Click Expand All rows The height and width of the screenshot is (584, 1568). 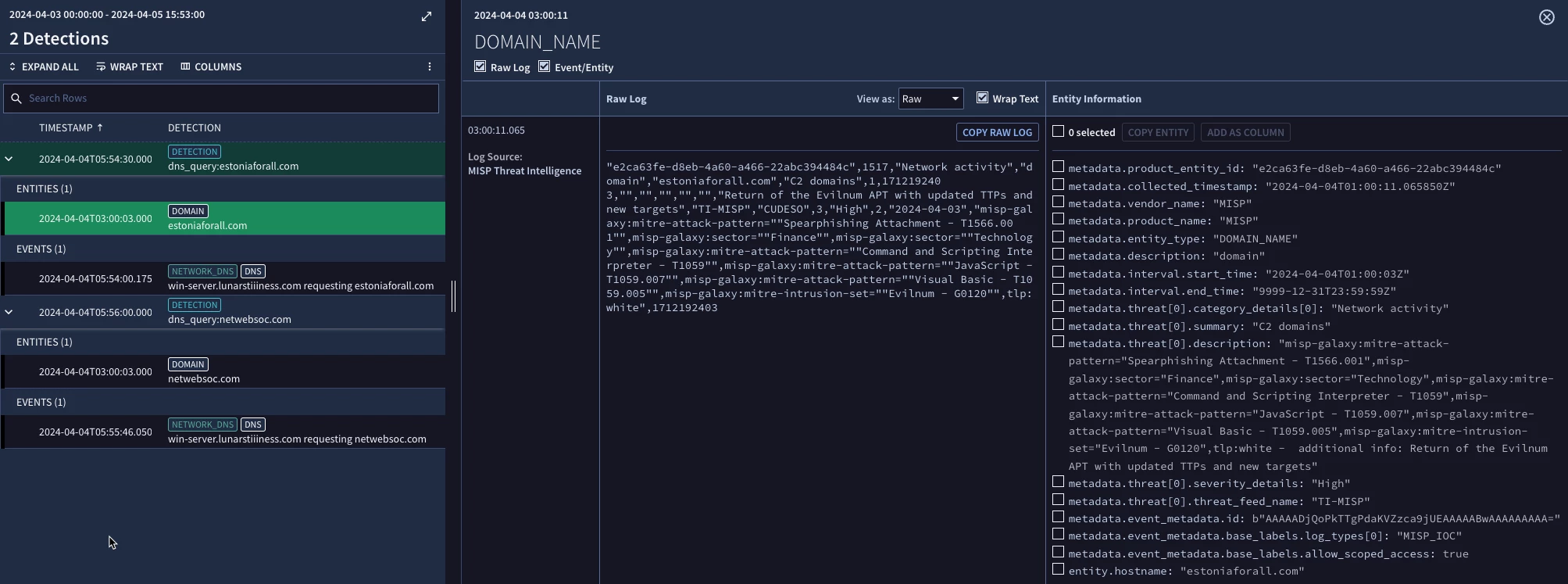[x=44, y=66]
